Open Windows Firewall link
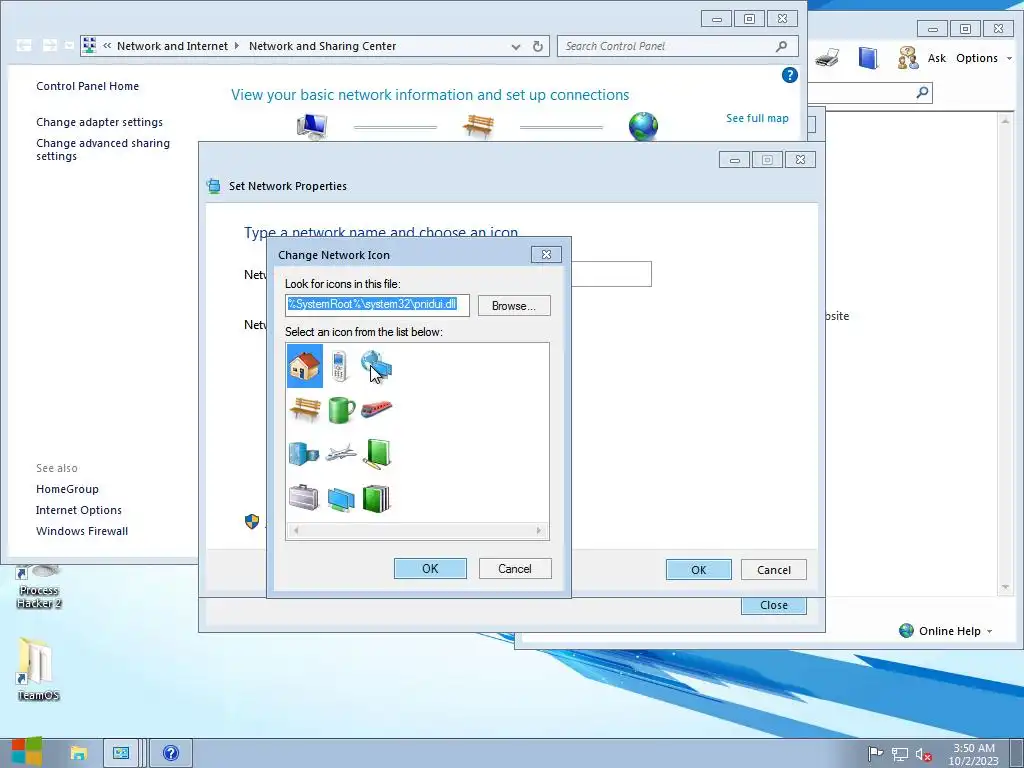The height and width of the screenshot is (768, 1024). pos(82,531)
